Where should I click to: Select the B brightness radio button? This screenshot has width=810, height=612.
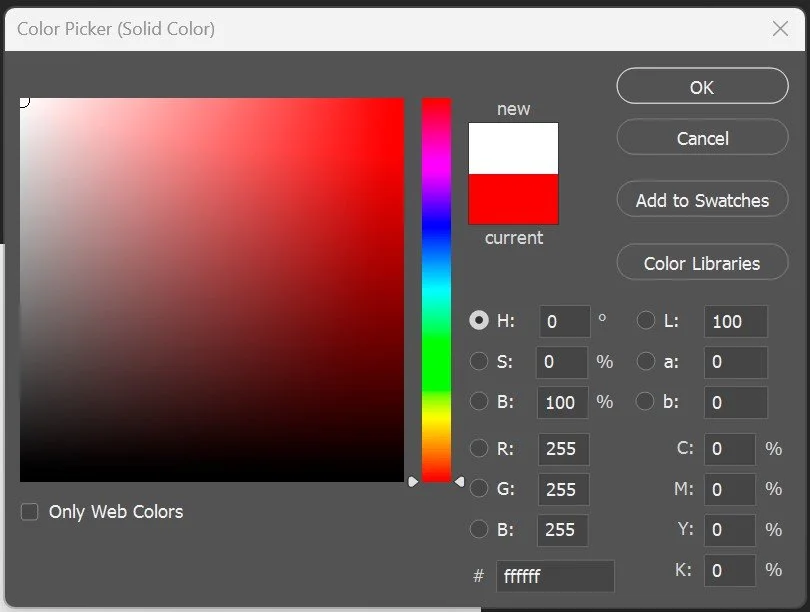click(479, 402)
